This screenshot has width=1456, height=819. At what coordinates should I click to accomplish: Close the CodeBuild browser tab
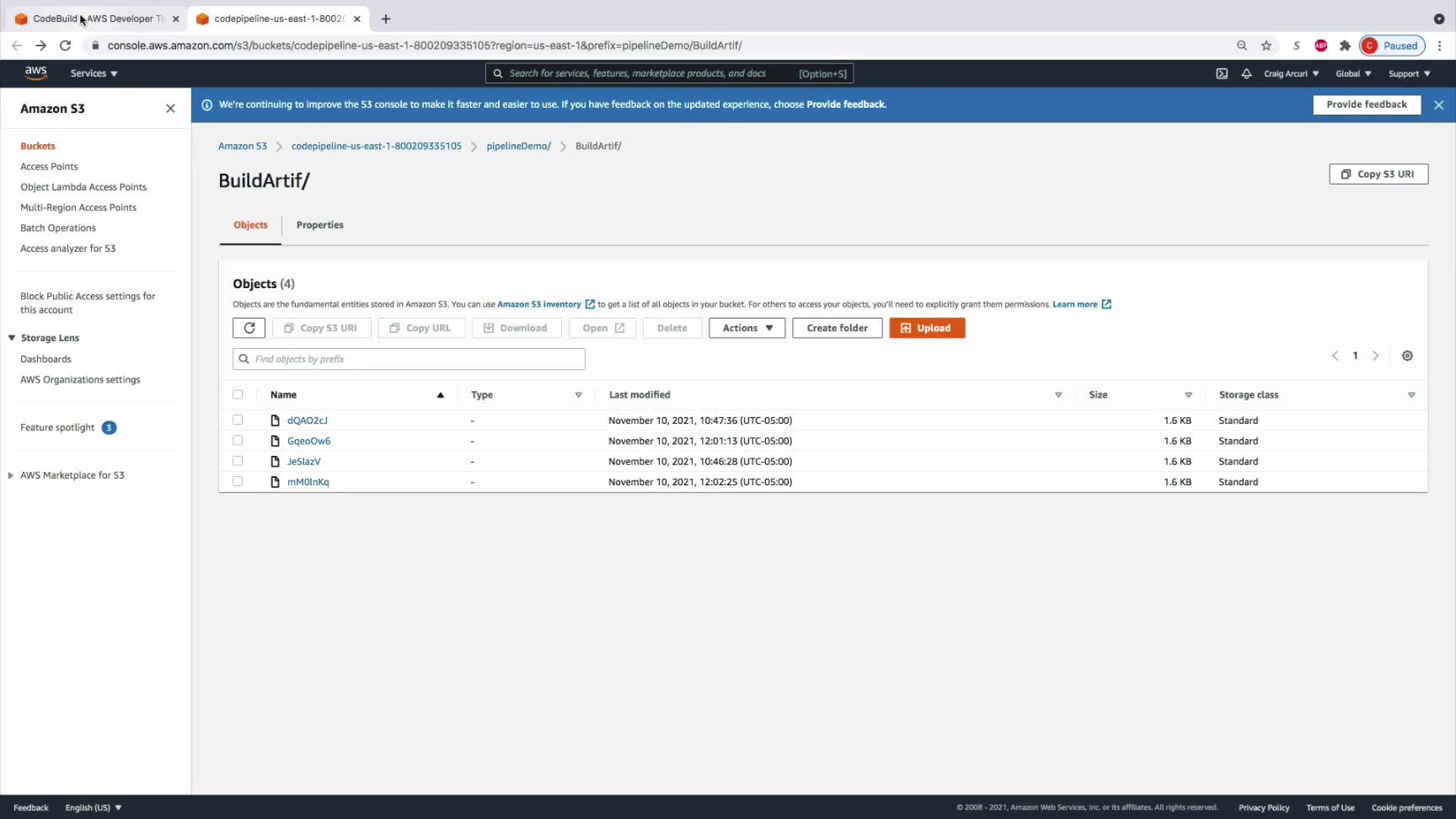pos(175,19)
